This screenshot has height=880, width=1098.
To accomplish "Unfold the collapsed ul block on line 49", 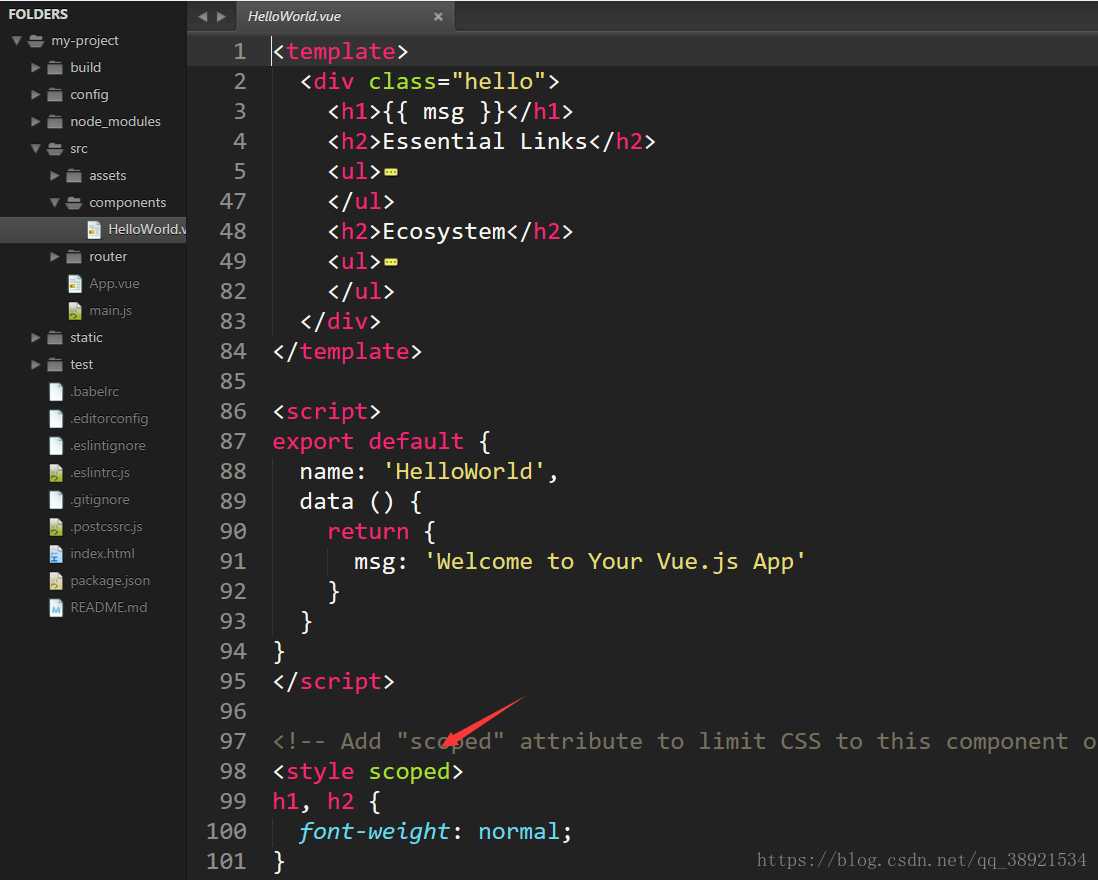I will pyautogui.click(x=391, y=263).
